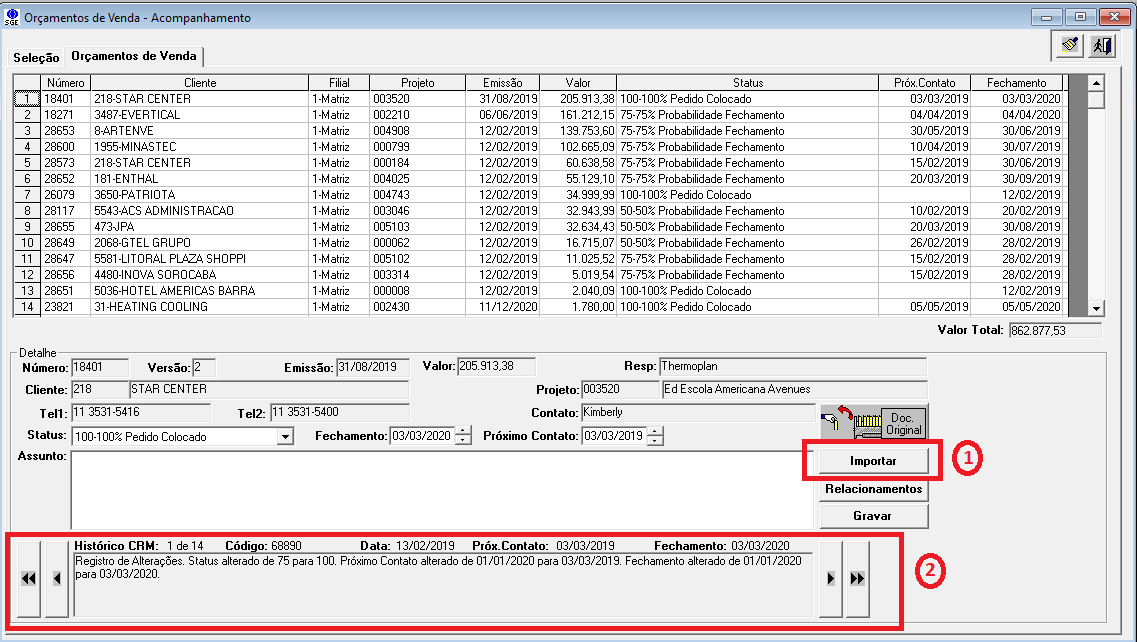The height and width of the screenshot is (642, 1137).
Task: Sort by the Valor column header
Action: (x=577, y=83)
